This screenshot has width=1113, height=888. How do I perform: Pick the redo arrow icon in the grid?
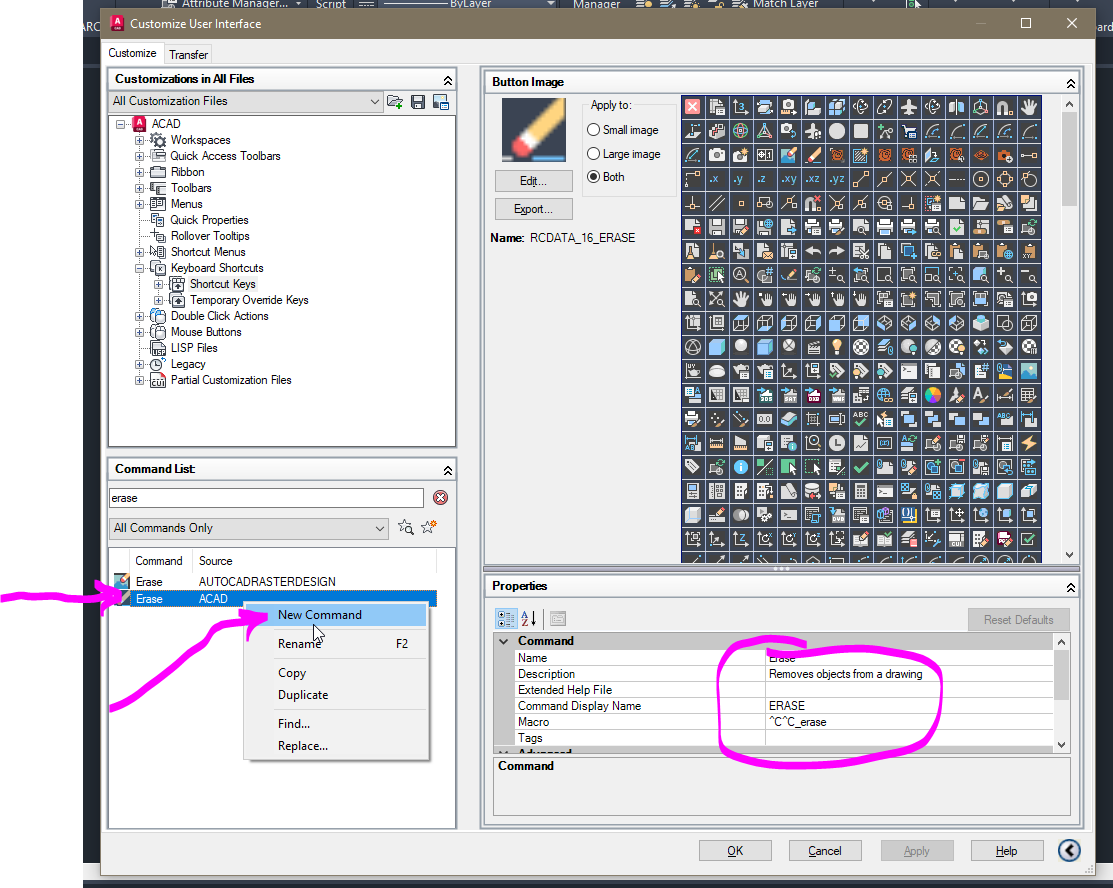[837, 251]
